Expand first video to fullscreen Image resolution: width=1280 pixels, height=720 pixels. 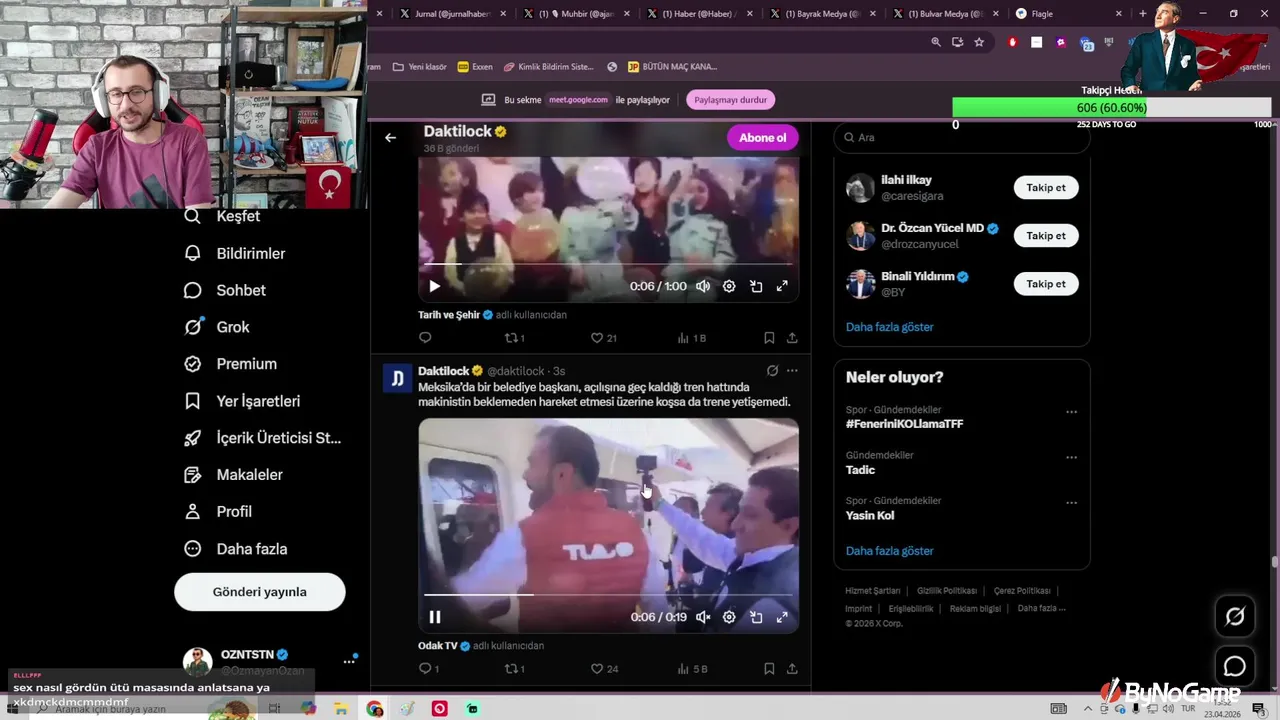(x=782, y=286)
